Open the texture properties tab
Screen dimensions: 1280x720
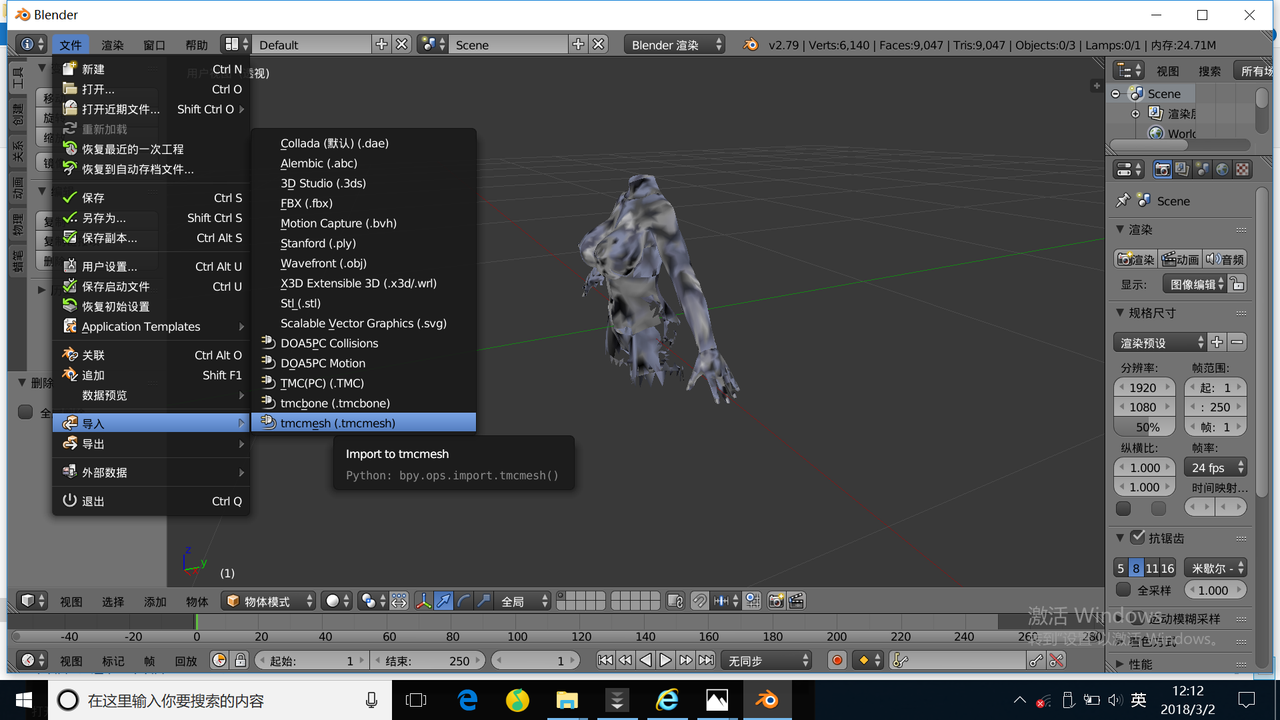pyautogui.click(x=1243, y=170)
